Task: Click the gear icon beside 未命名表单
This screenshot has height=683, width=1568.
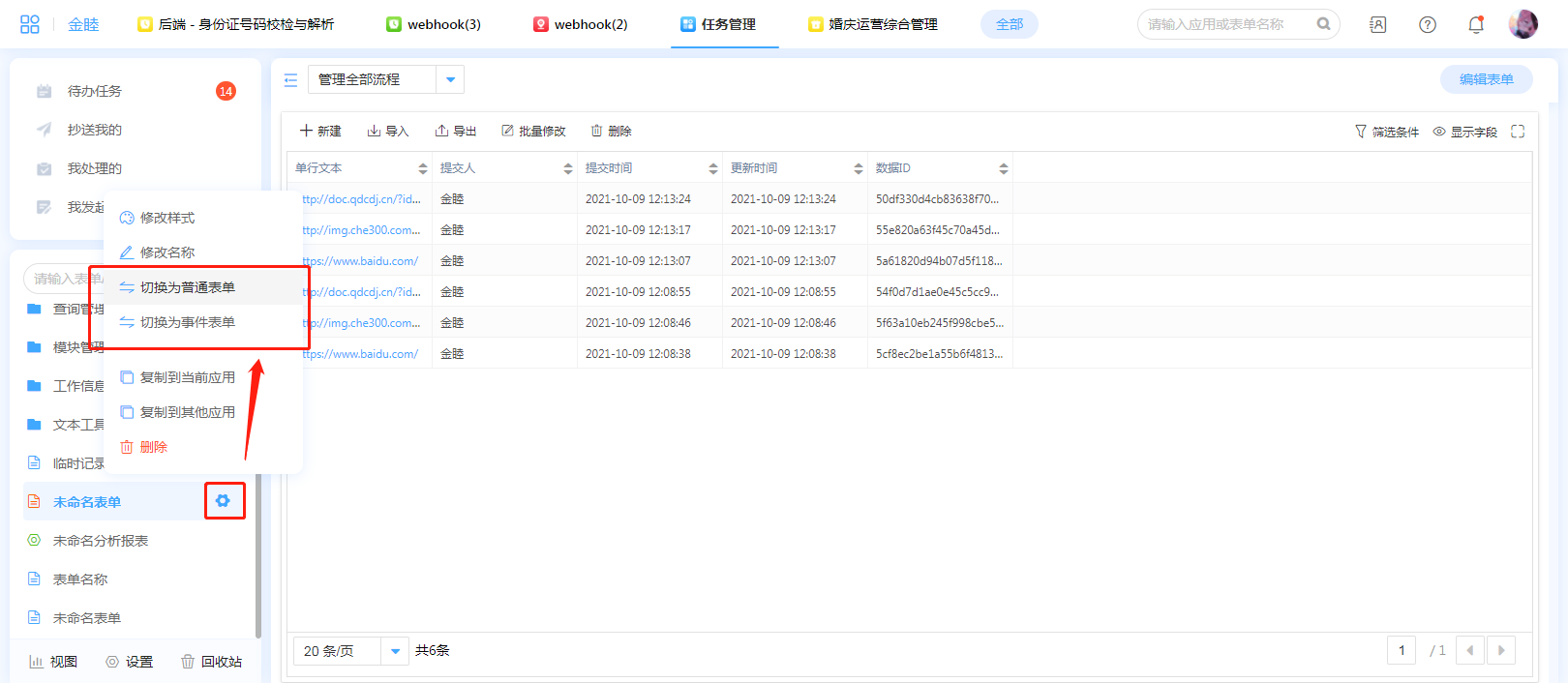Action: (x=224, y=501)
